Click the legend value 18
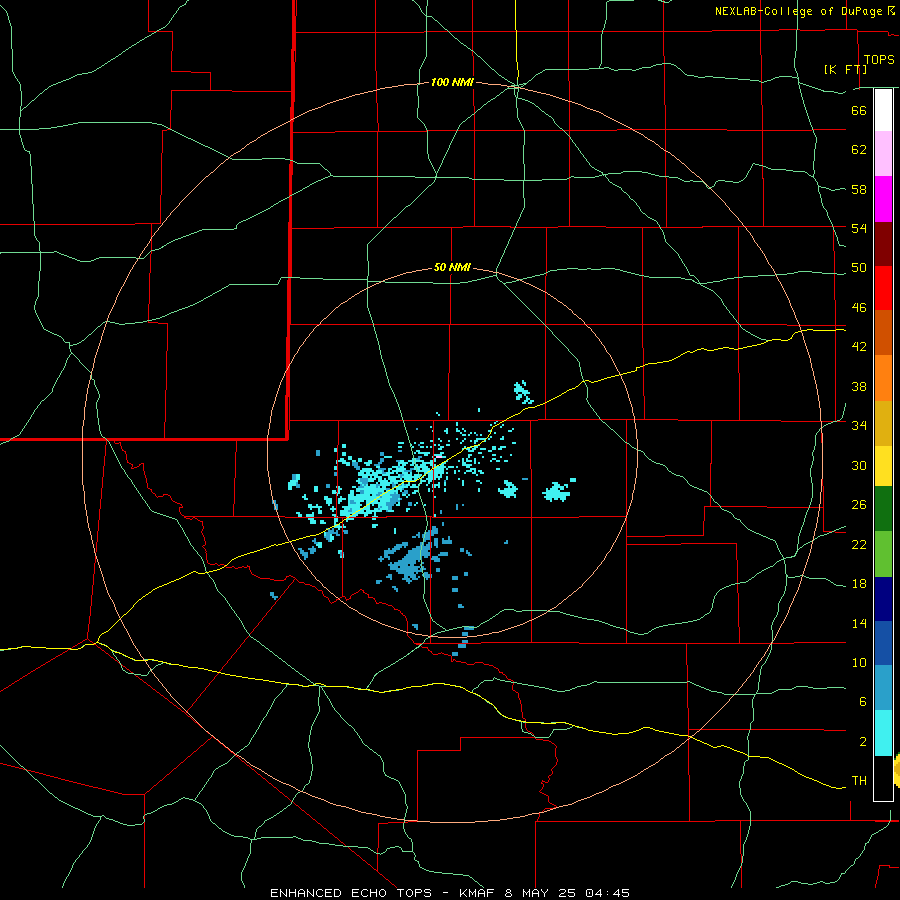Viewport: 900px width, 900px height. click(x=859, y=584)
